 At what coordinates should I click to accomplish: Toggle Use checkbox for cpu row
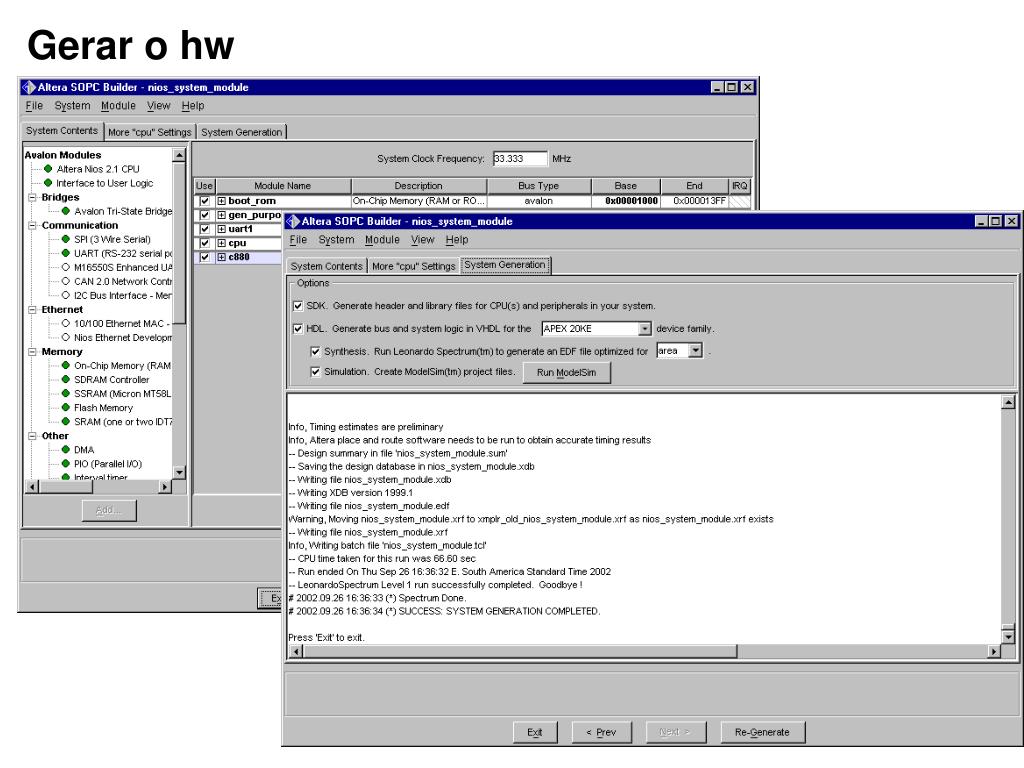tap(205, 243)
